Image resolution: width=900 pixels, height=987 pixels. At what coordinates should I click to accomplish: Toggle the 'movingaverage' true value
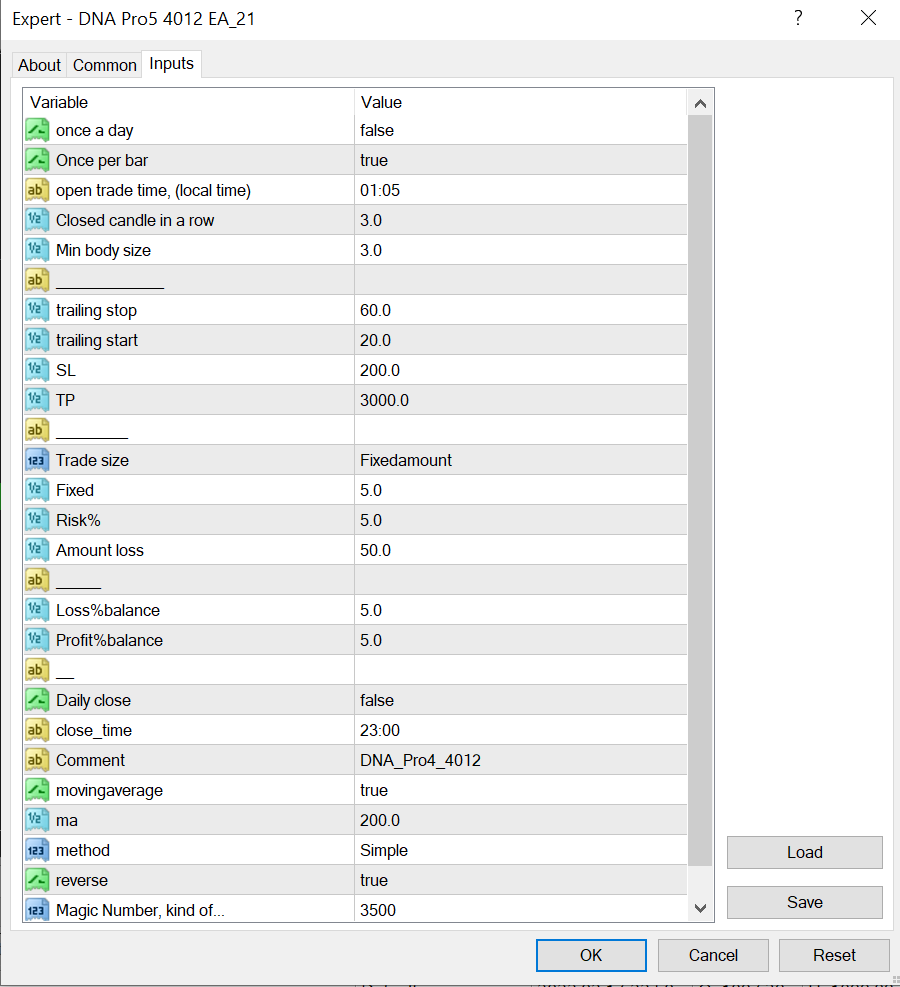[374, 790]
